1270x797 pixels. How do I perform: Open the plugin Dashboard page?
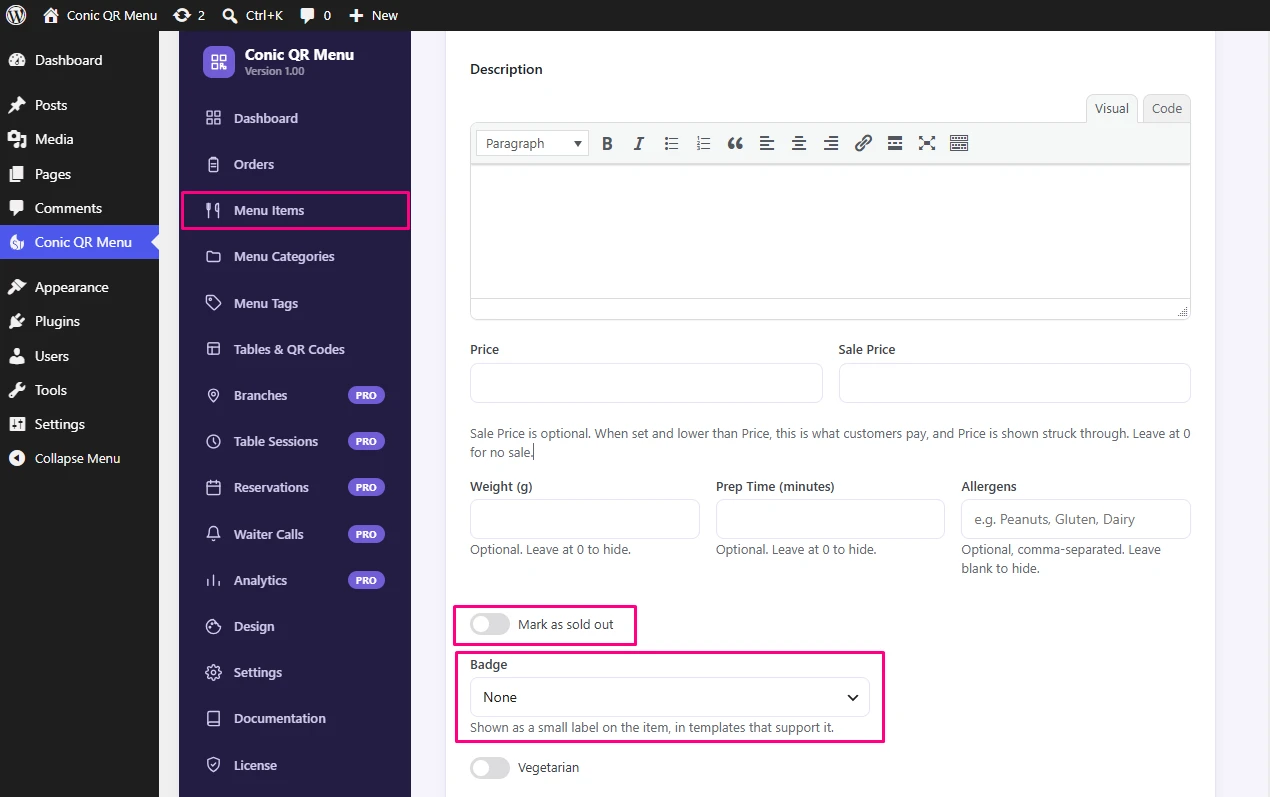[x=295, y=118]
